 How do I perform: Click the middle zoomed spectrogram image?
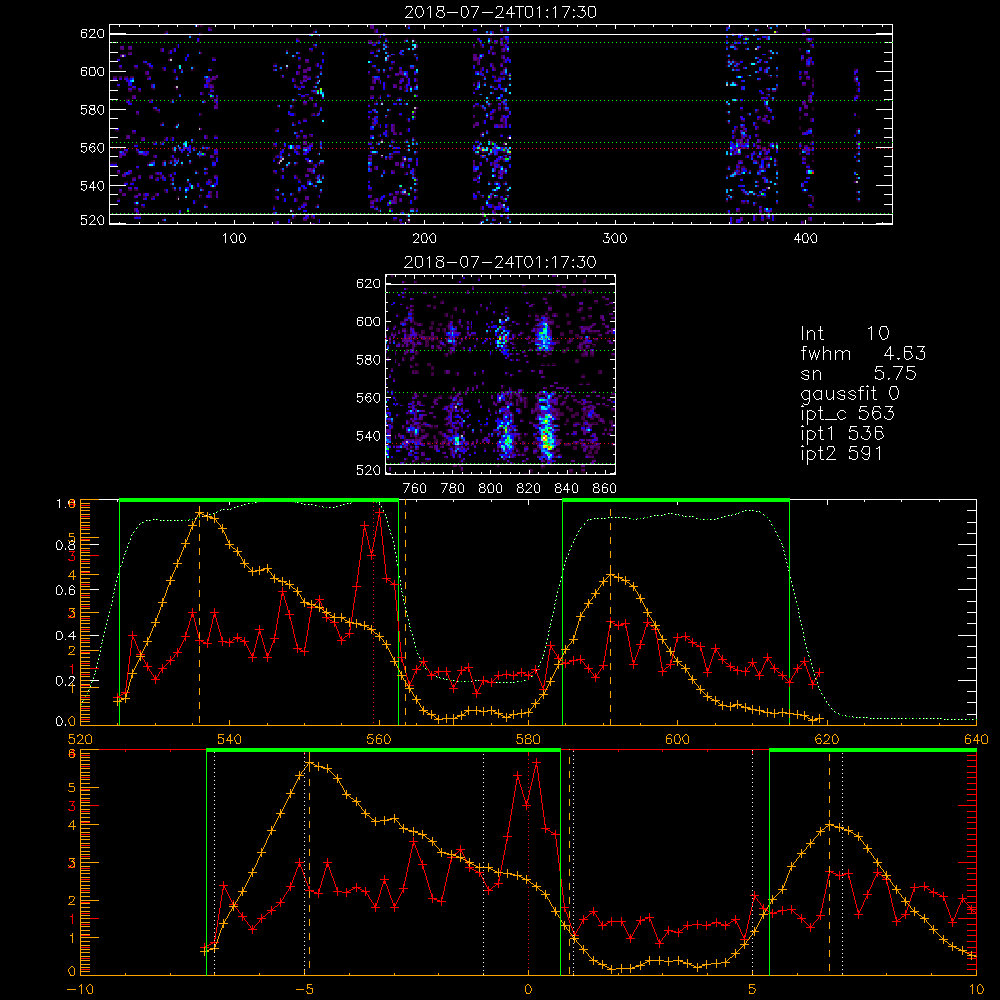(x=501, y=374)
